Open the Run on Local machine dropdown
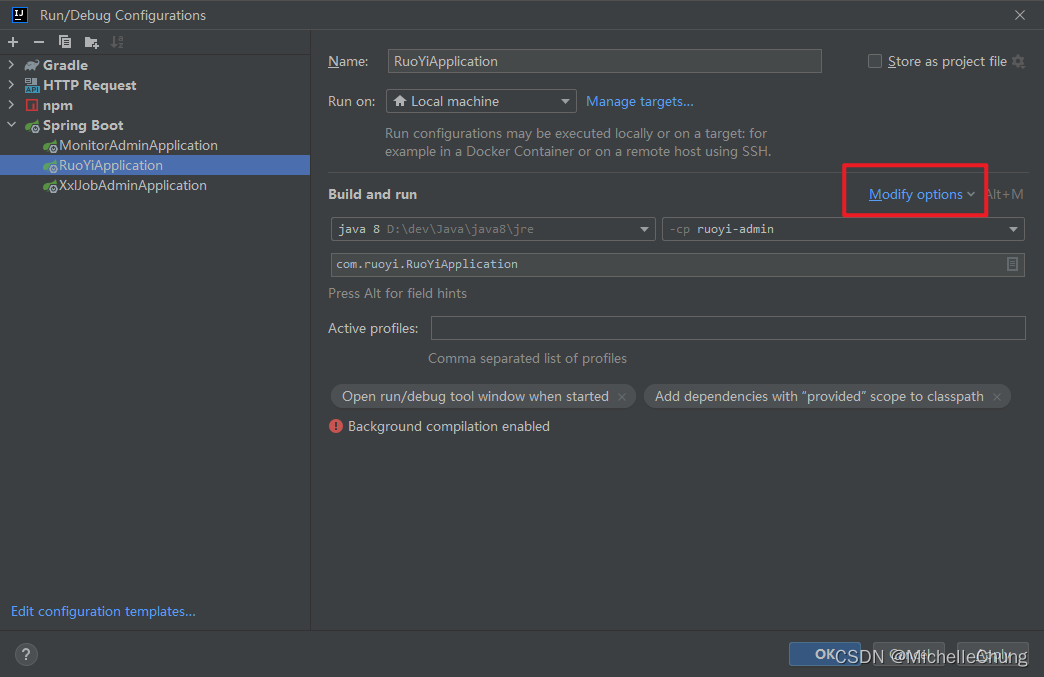Image resolution: width=1044 pixels, height=677 pixels. (x=481, y=101)
